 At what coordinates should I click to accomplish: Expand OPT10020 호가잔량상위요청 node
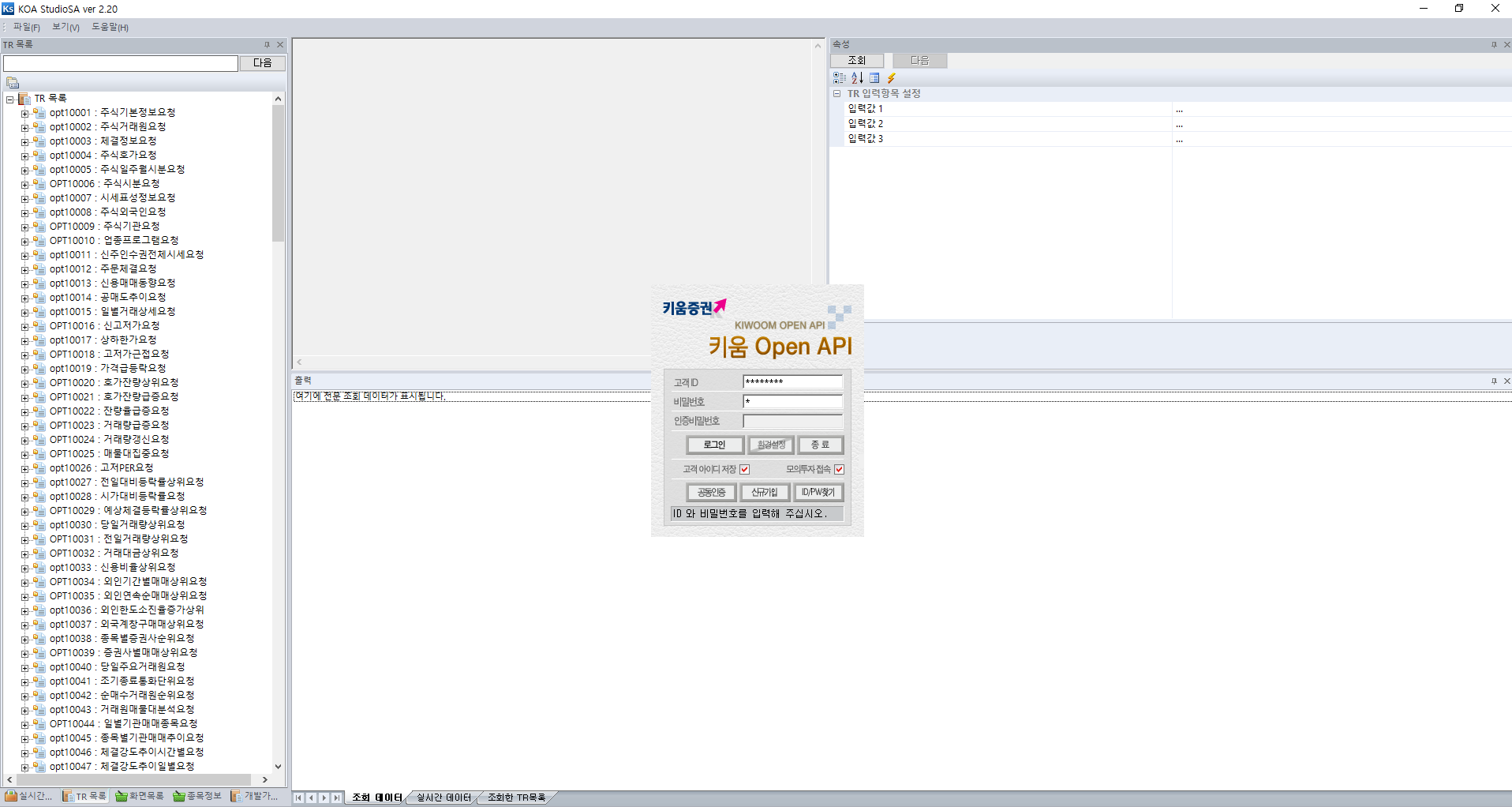point(24,384)
